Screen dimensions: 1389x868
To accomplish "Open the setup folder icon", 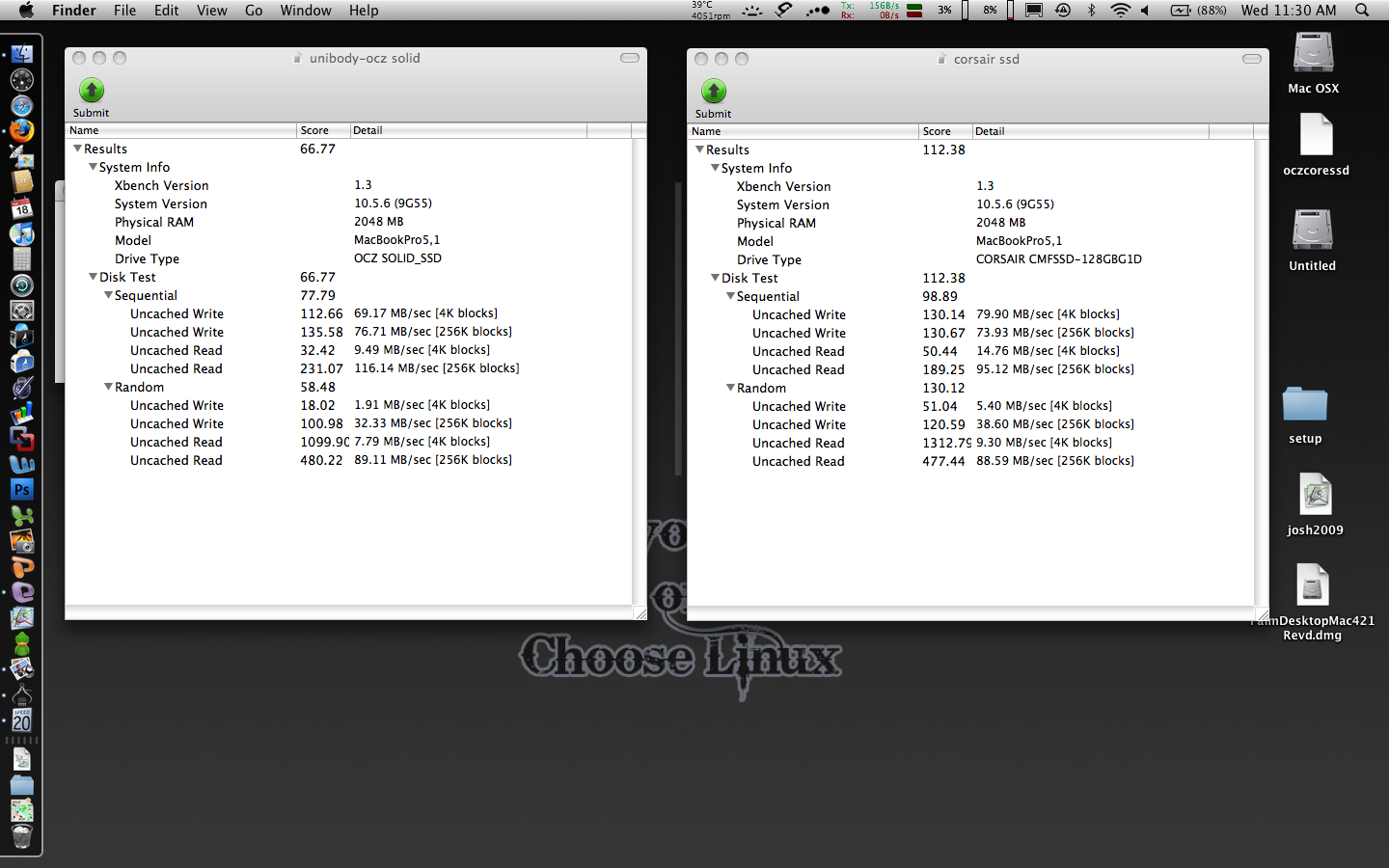I will 1305,404.
